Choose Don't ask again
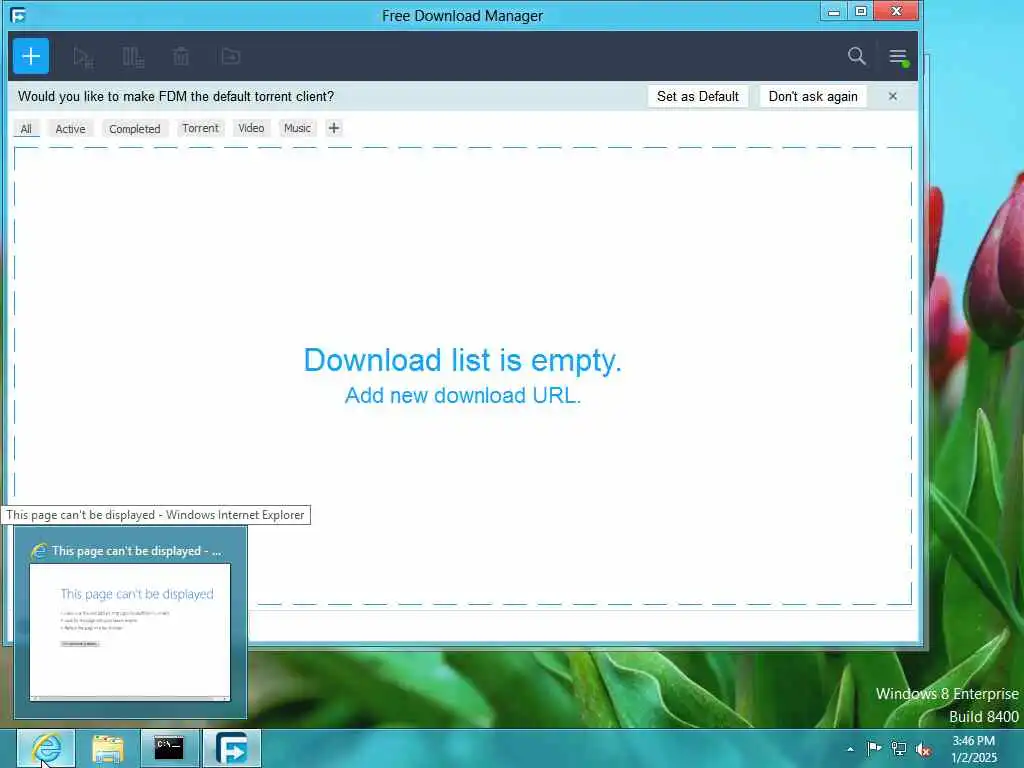Screen dimensions: 1024x768 (x=813, y=97)
